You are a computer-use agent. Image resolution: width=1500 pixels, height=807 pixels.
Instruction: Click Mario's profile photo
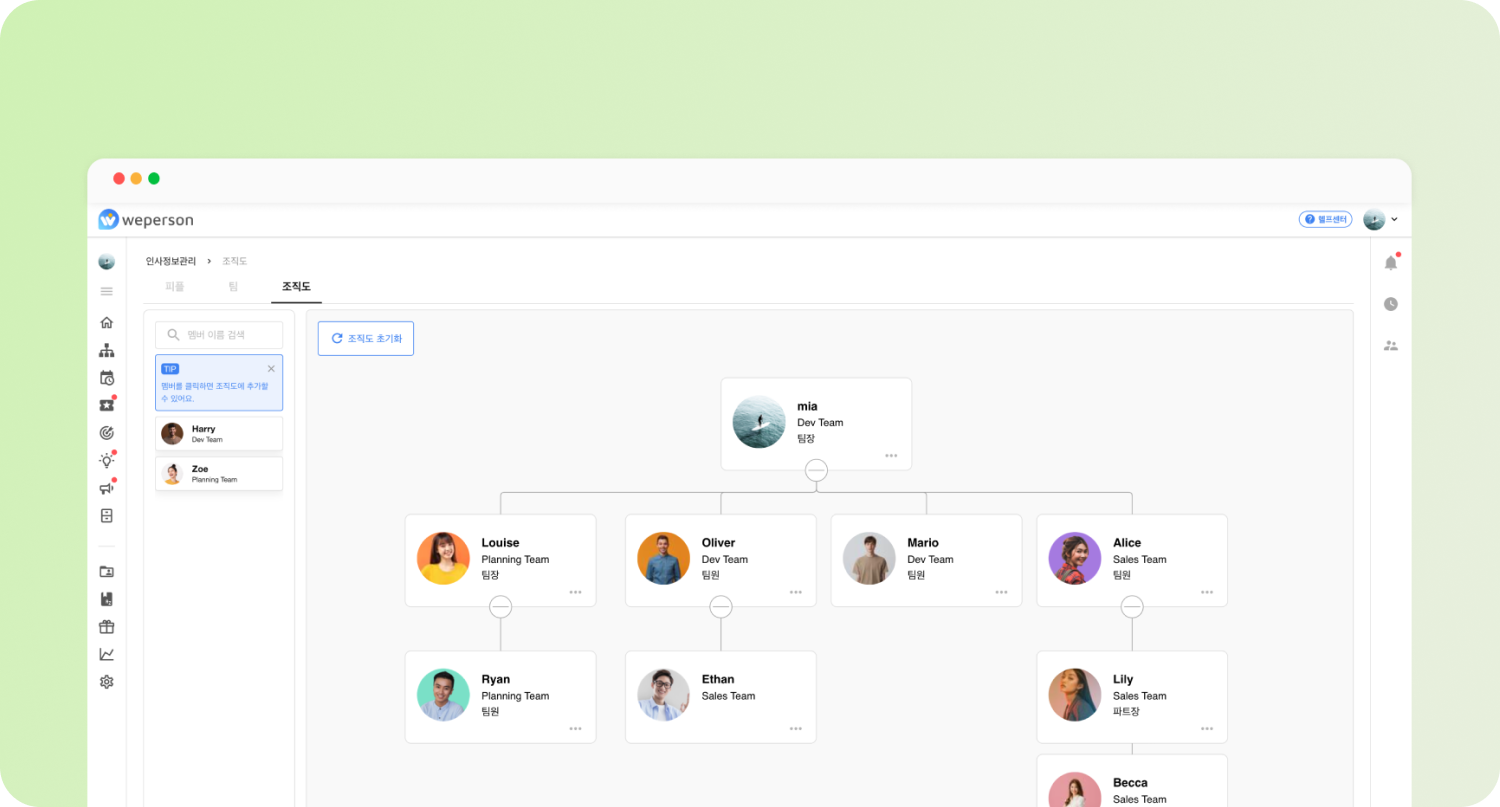pyautogui.click(x=869, y=558)
